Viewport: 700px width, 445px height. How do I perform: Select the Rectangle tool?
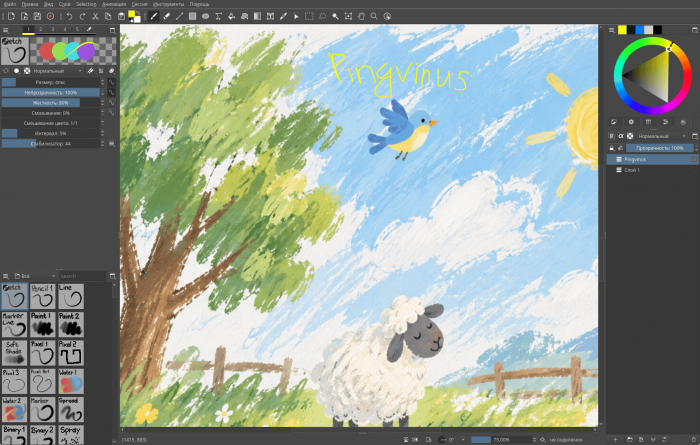[192, 17]
